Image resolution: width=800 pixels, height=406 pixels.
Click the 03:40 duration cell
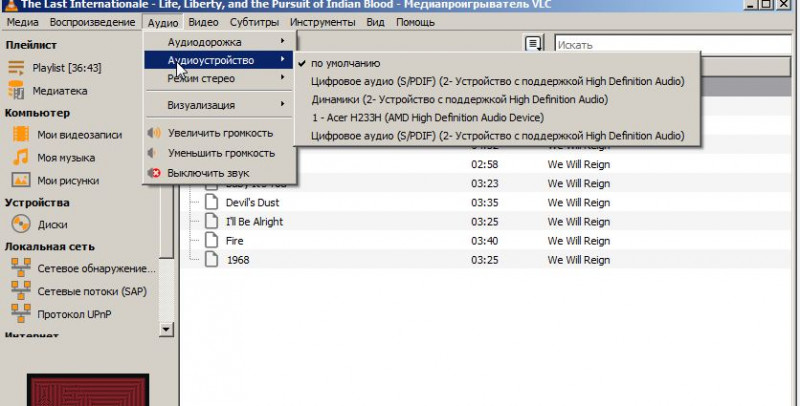pos(485,241)
